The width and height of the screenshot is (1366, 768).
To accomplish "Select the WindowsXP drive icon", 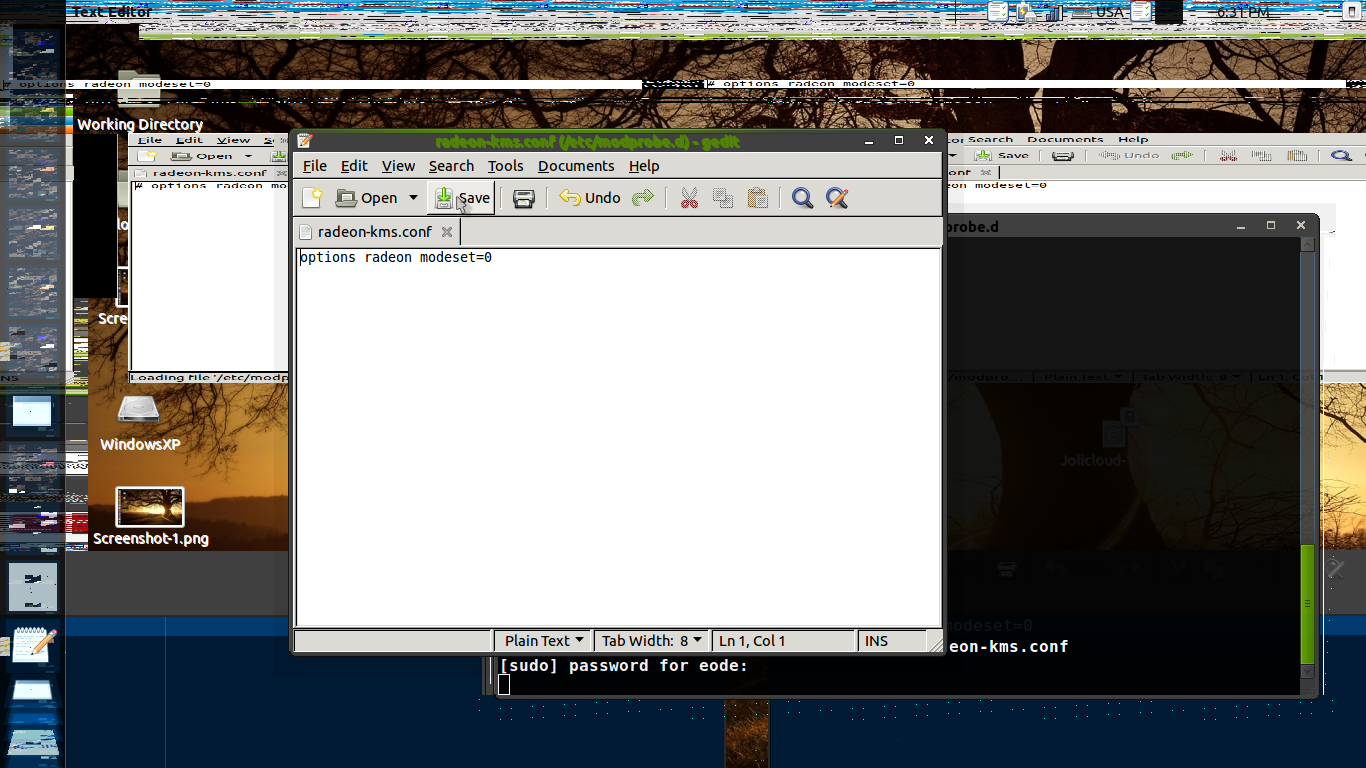I will point(138,410).
